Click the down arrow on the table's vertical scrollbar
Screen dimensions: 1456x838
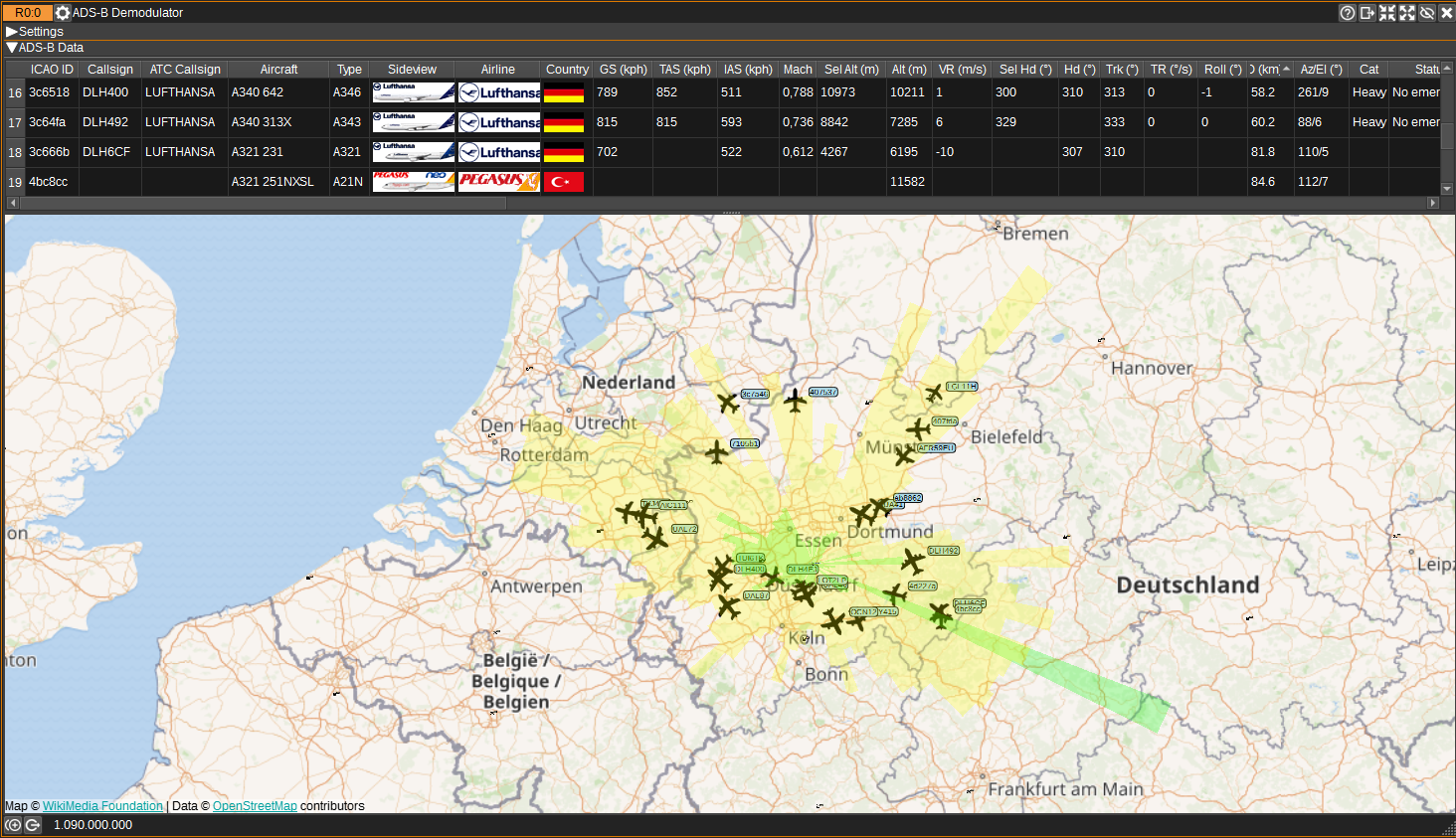pos(1447,188)
